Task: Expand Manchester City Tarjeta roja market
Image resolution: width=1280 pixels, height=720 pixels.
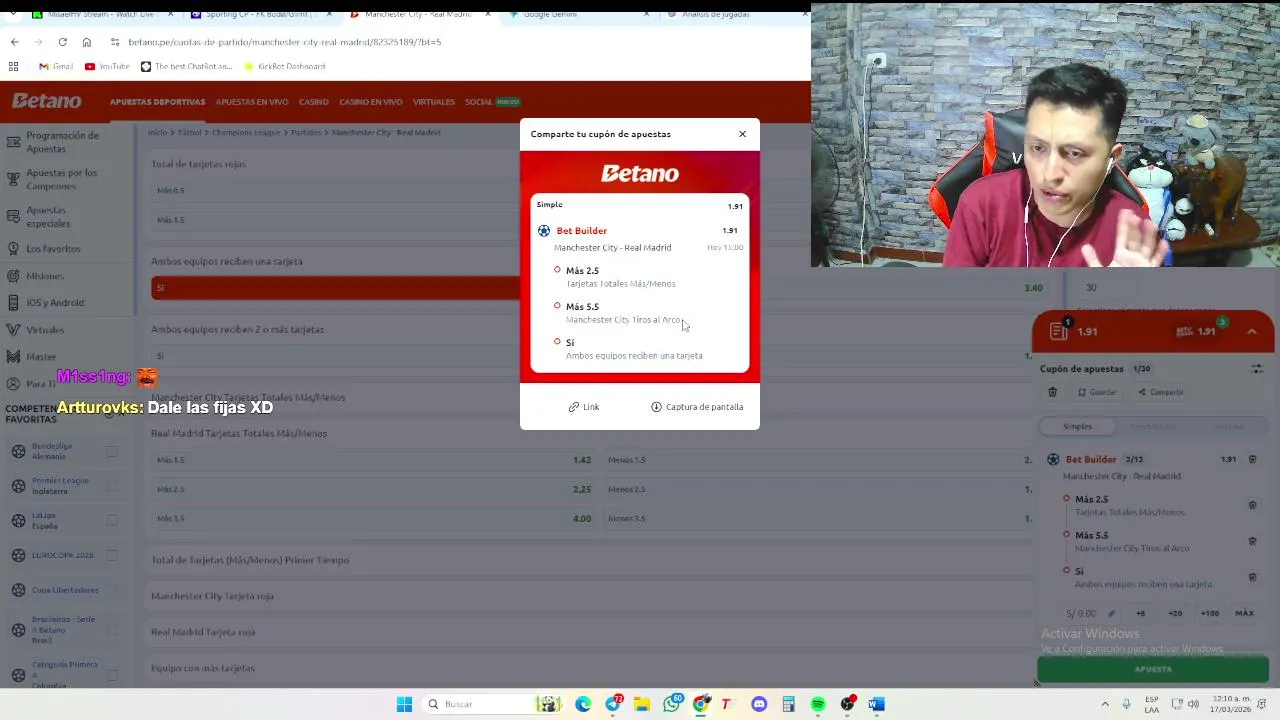Action: coord(212,596)
